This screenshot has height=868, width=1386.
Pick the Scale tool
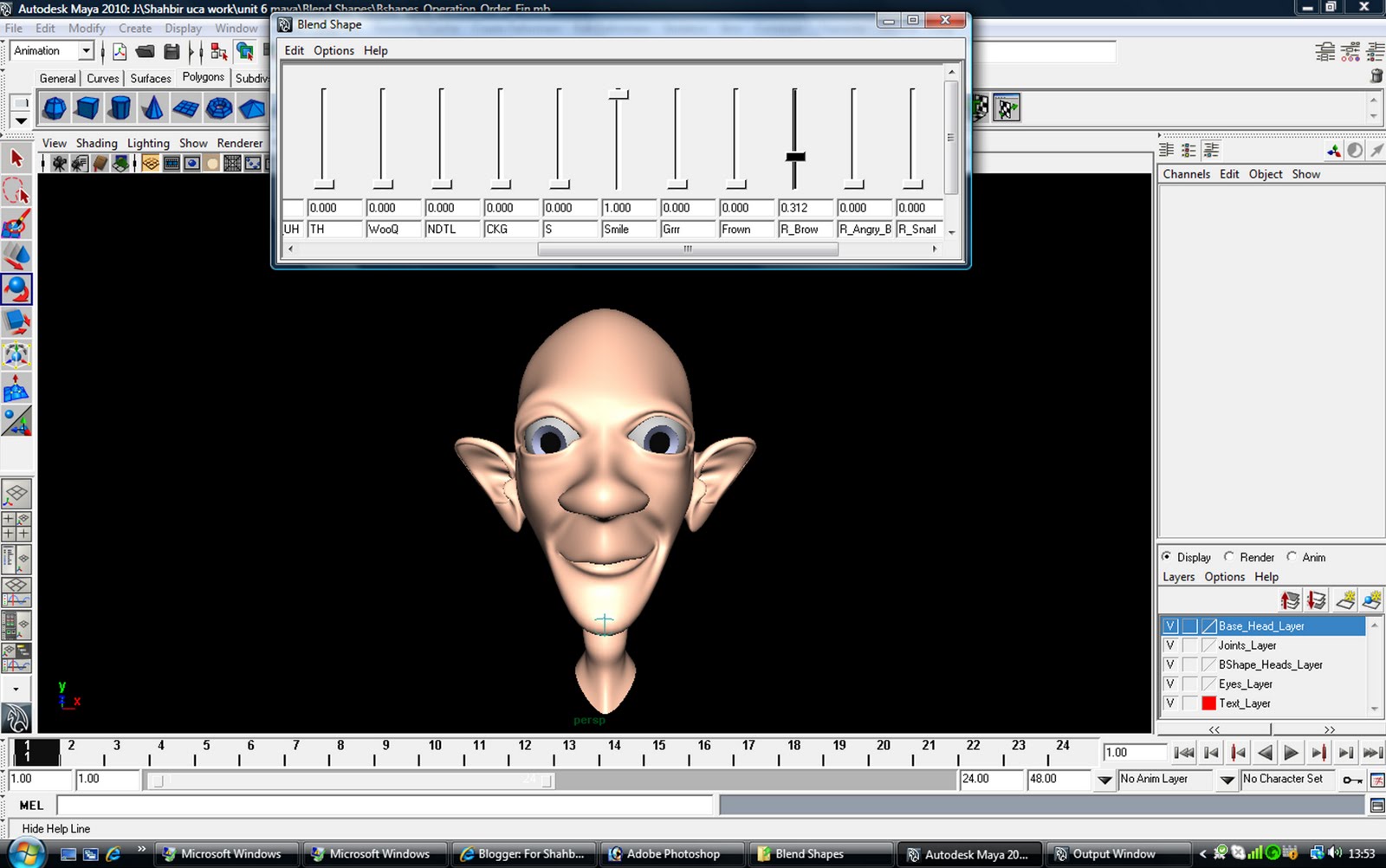[x=17, y=321]
